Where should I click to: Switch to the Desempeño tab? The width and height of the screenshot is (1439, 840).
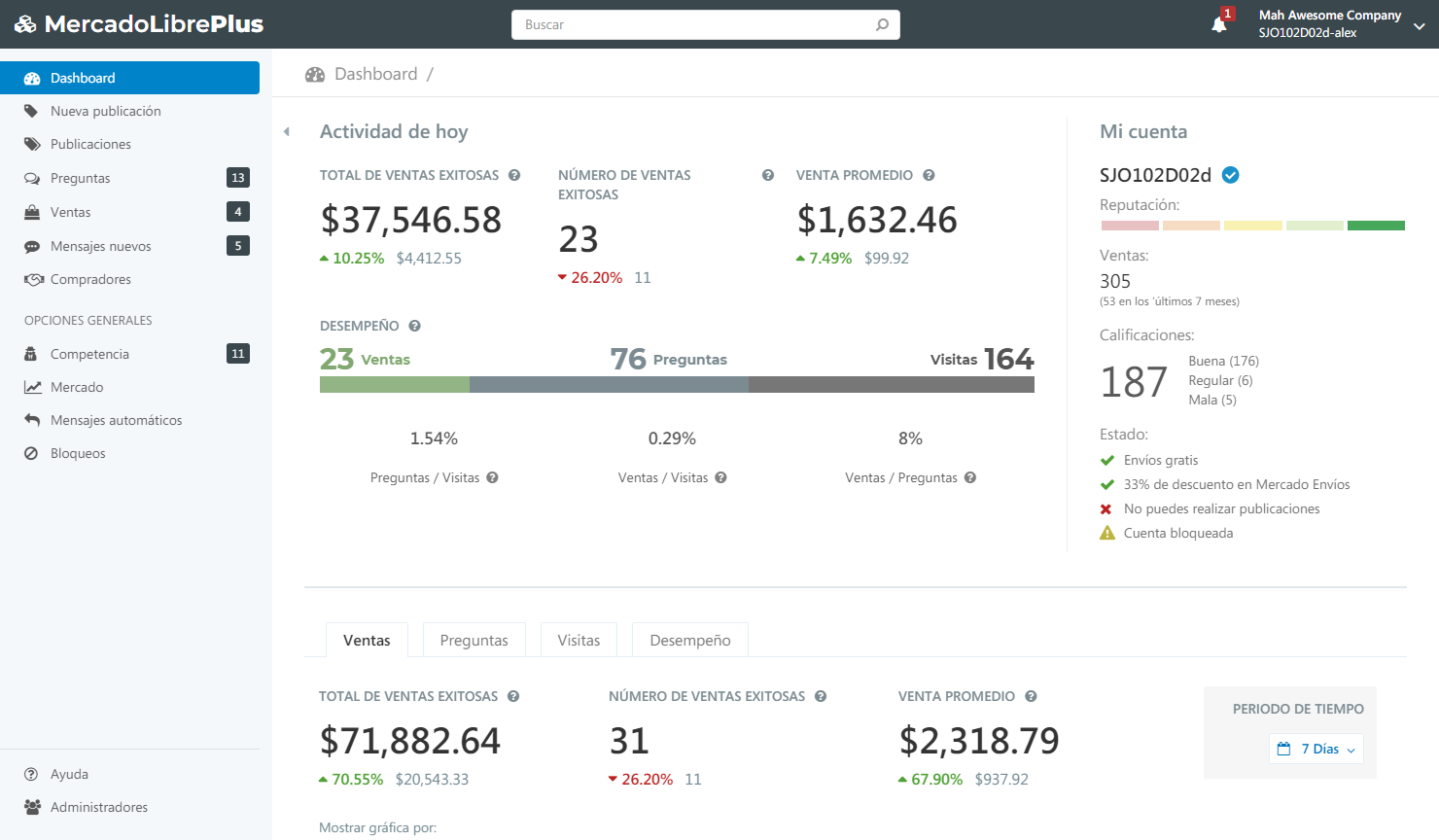tap(689, 640)
